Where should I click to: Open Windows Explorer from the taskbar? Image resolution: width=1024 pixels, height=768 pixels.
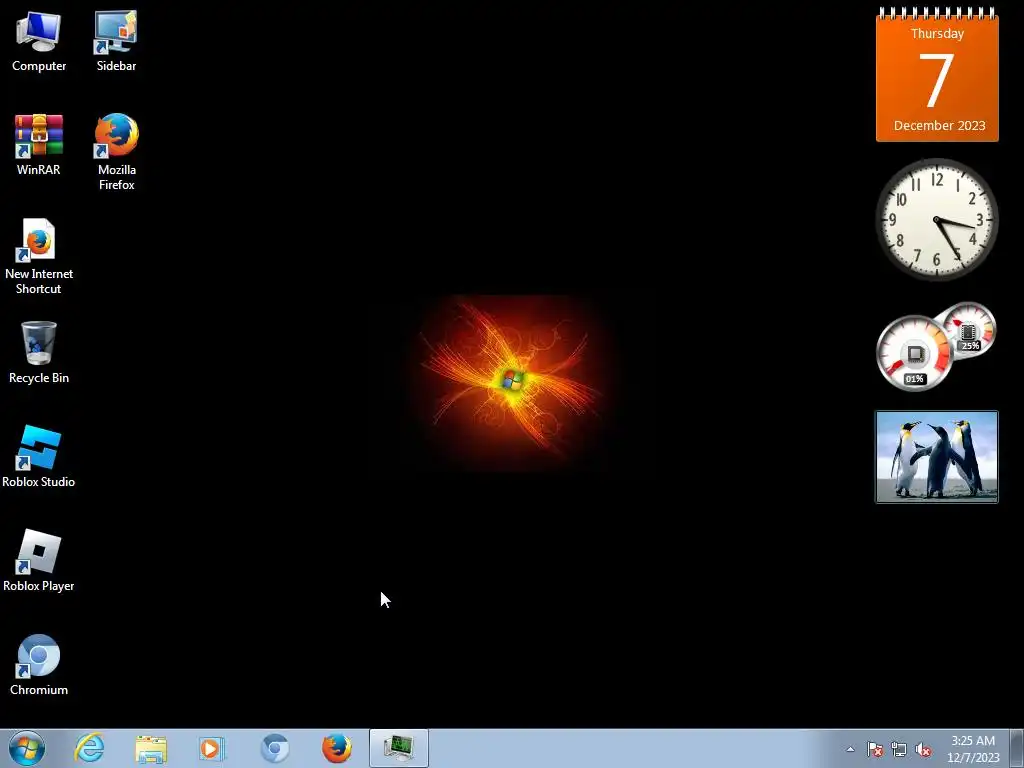151,748
